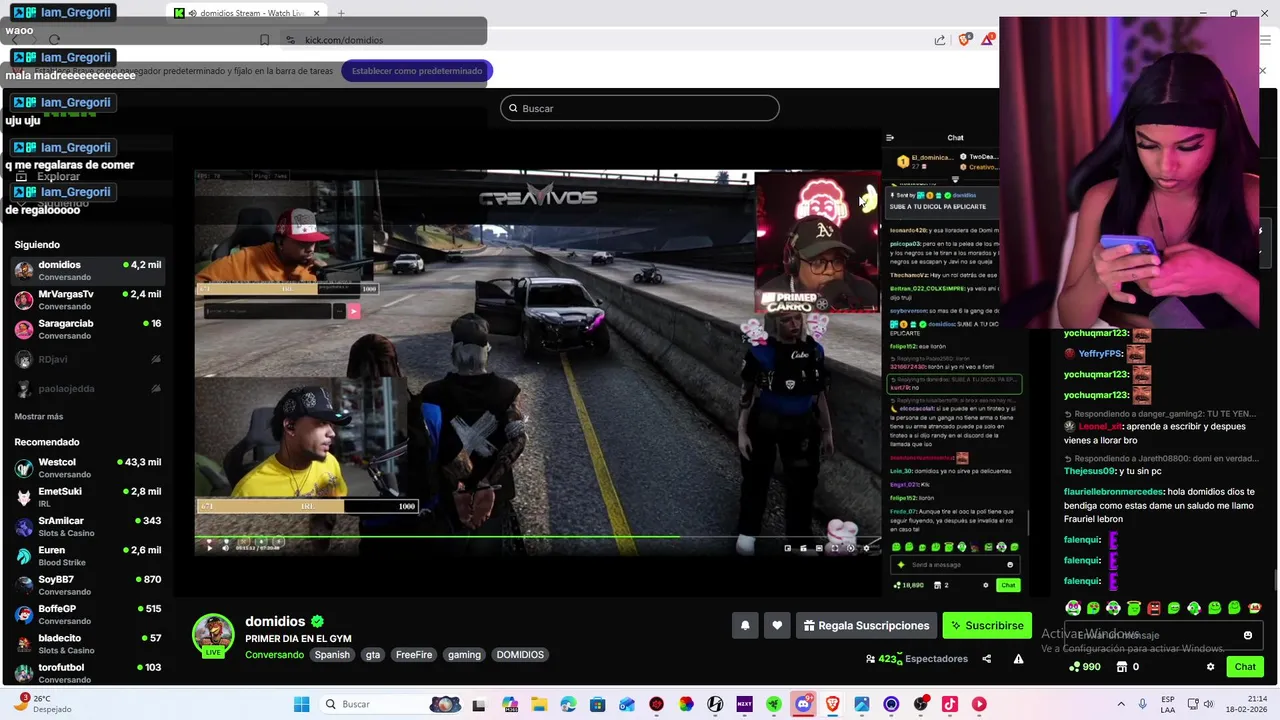Open the emoji picker in message box
1280x720 pixels.
(x=1248, y=635)
